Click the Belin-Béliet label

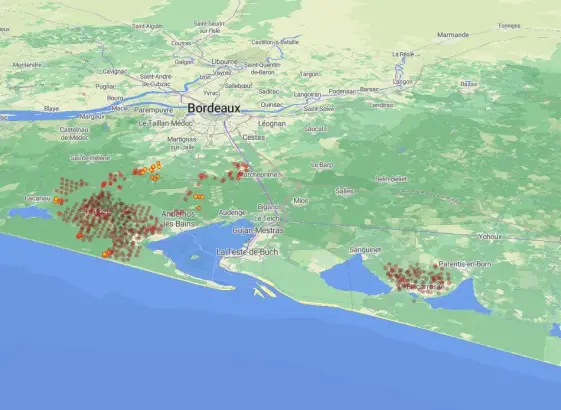tap(391, 179)
